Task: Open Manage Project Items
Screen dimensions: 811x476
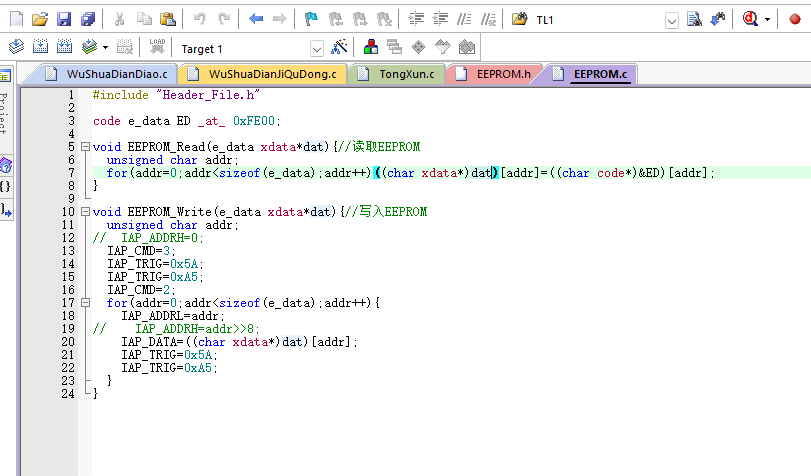Action: click(x=371, y=47)
